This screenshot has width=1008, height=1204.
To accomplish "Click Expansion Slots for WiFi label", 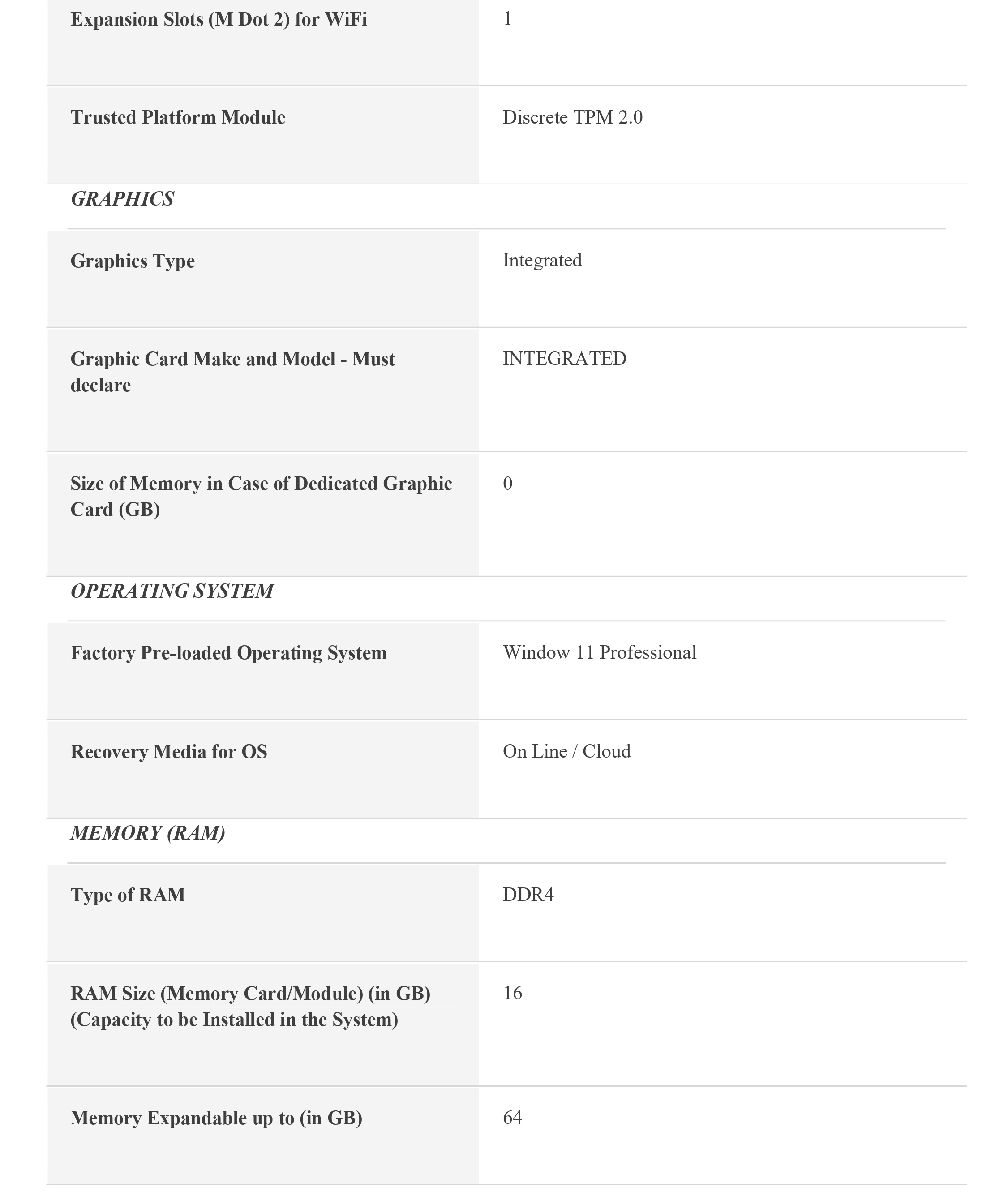I will click(x=219, y=20).
